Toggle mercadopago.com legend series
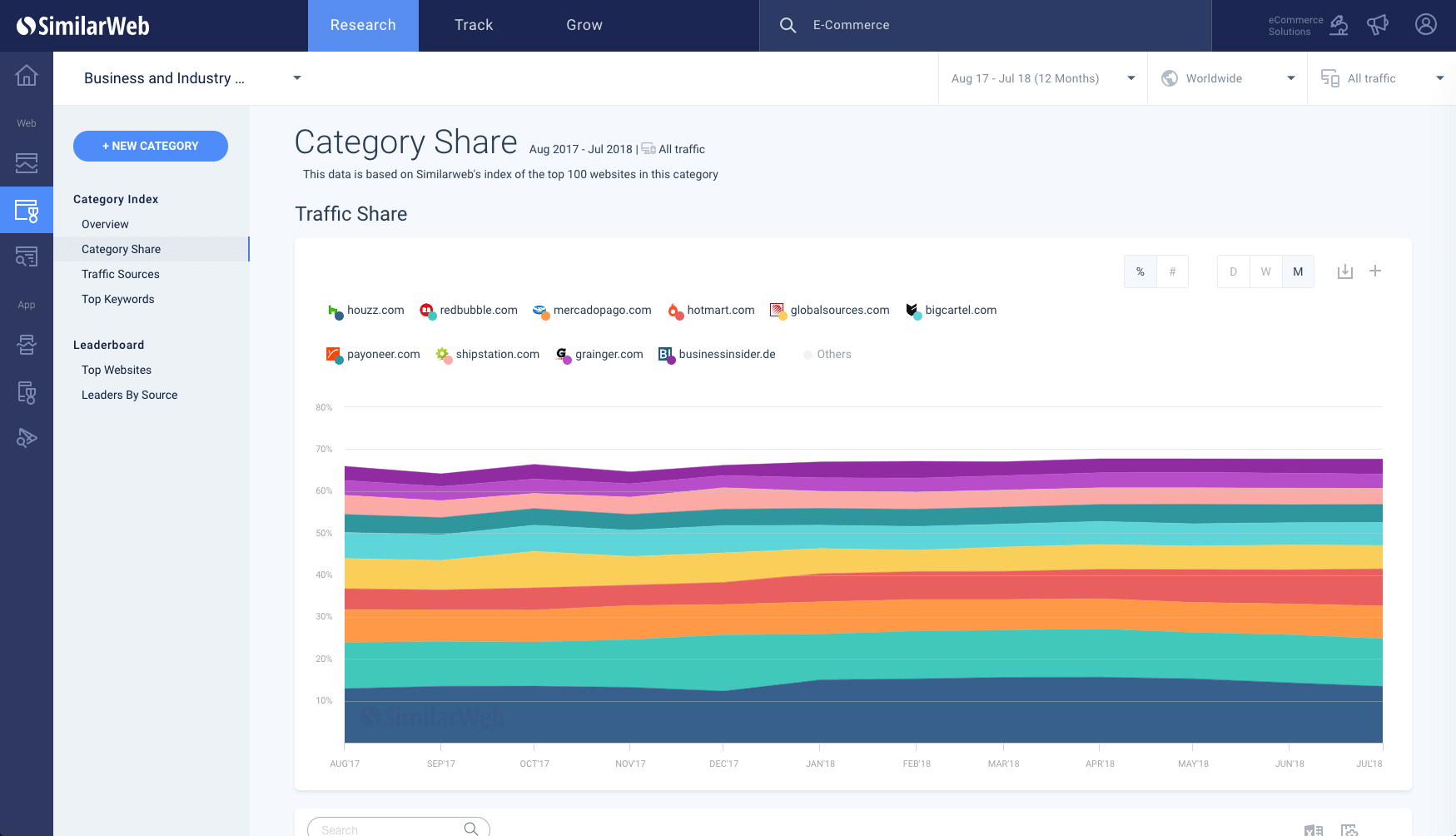The image size is (1456, 836). pyautogui.click(x=592, y=311)
